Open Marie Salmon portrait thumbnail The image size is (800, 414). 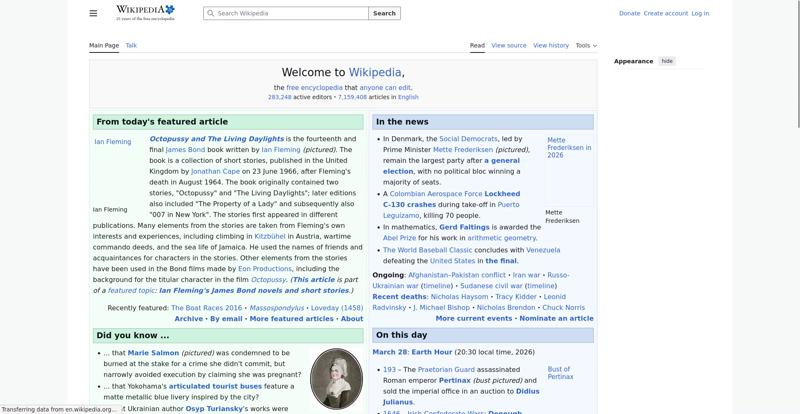(336, 378)
